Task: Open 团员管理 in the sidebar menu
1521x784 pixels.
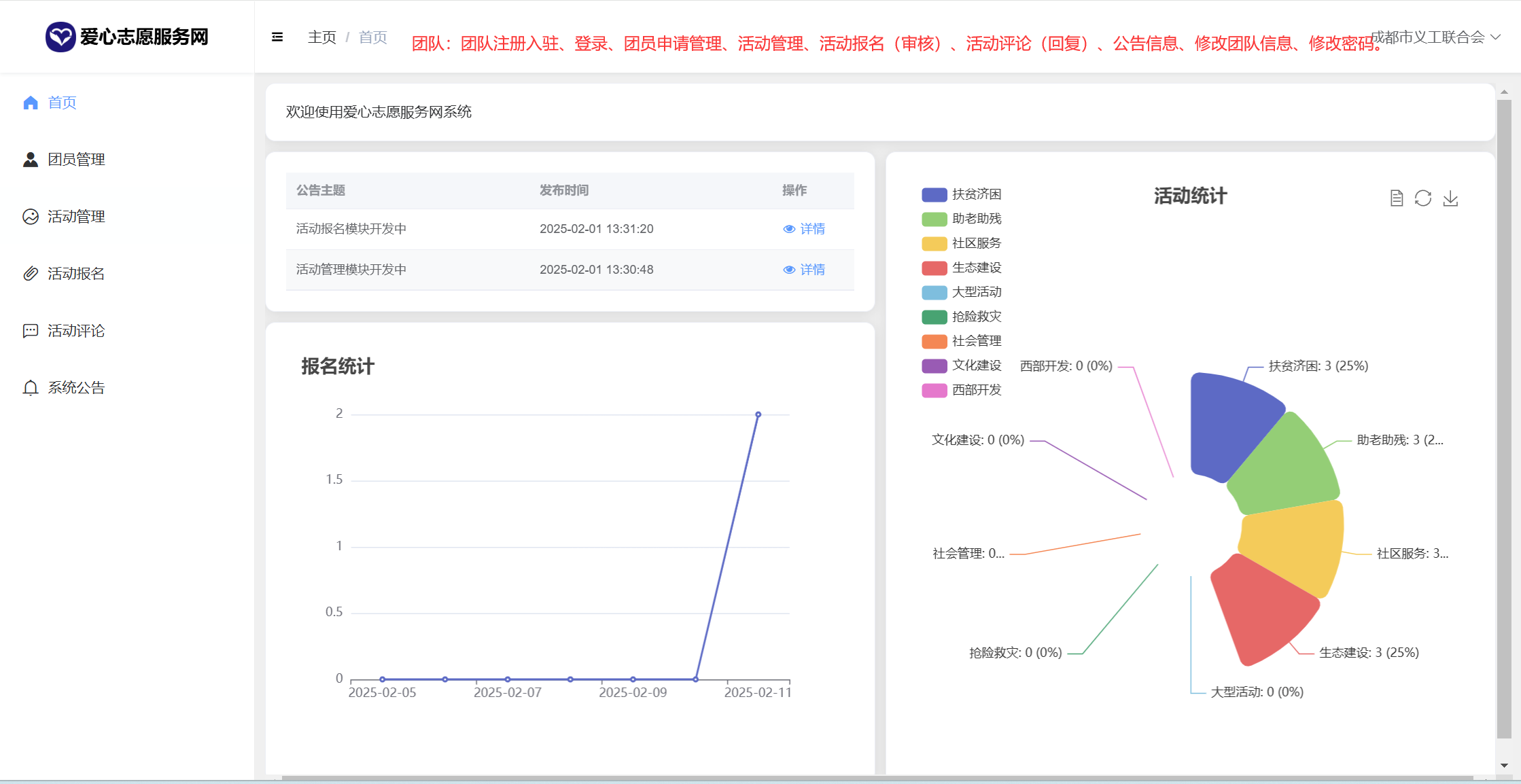Action: pos(76,160)
